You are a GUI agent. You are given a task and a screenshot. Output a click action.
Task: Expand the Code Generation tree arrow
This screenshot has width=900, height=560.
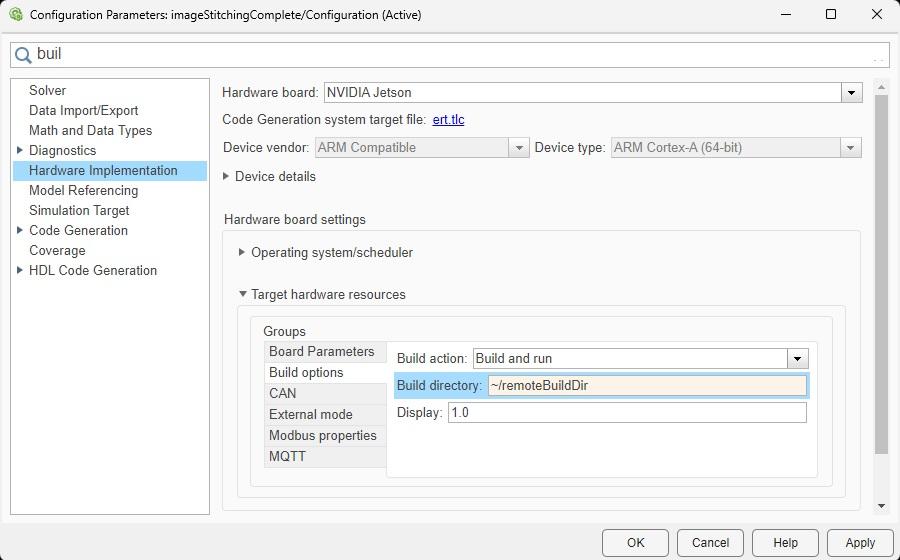(x=20, y=230)
